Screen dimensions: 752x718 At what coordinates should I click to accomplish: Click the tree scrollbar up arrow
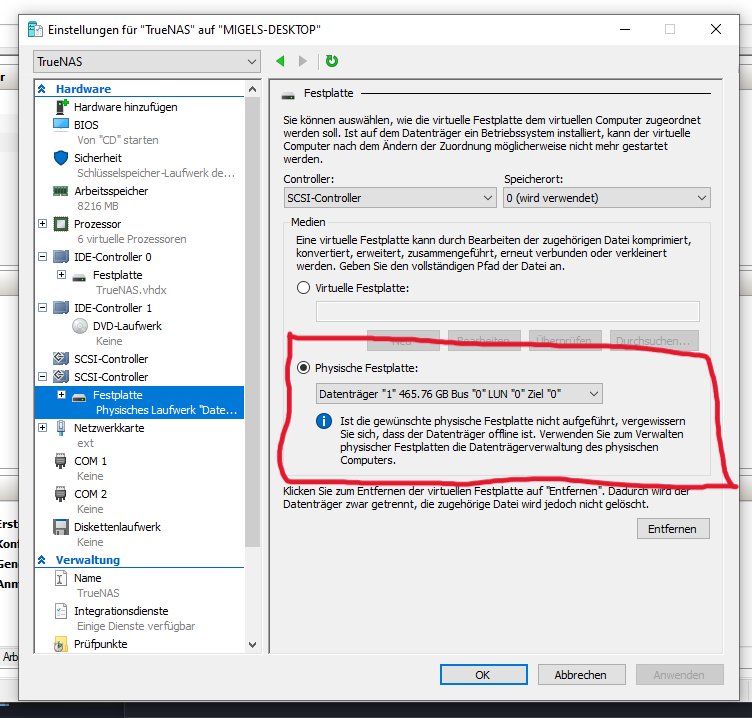tap(253, 89)
